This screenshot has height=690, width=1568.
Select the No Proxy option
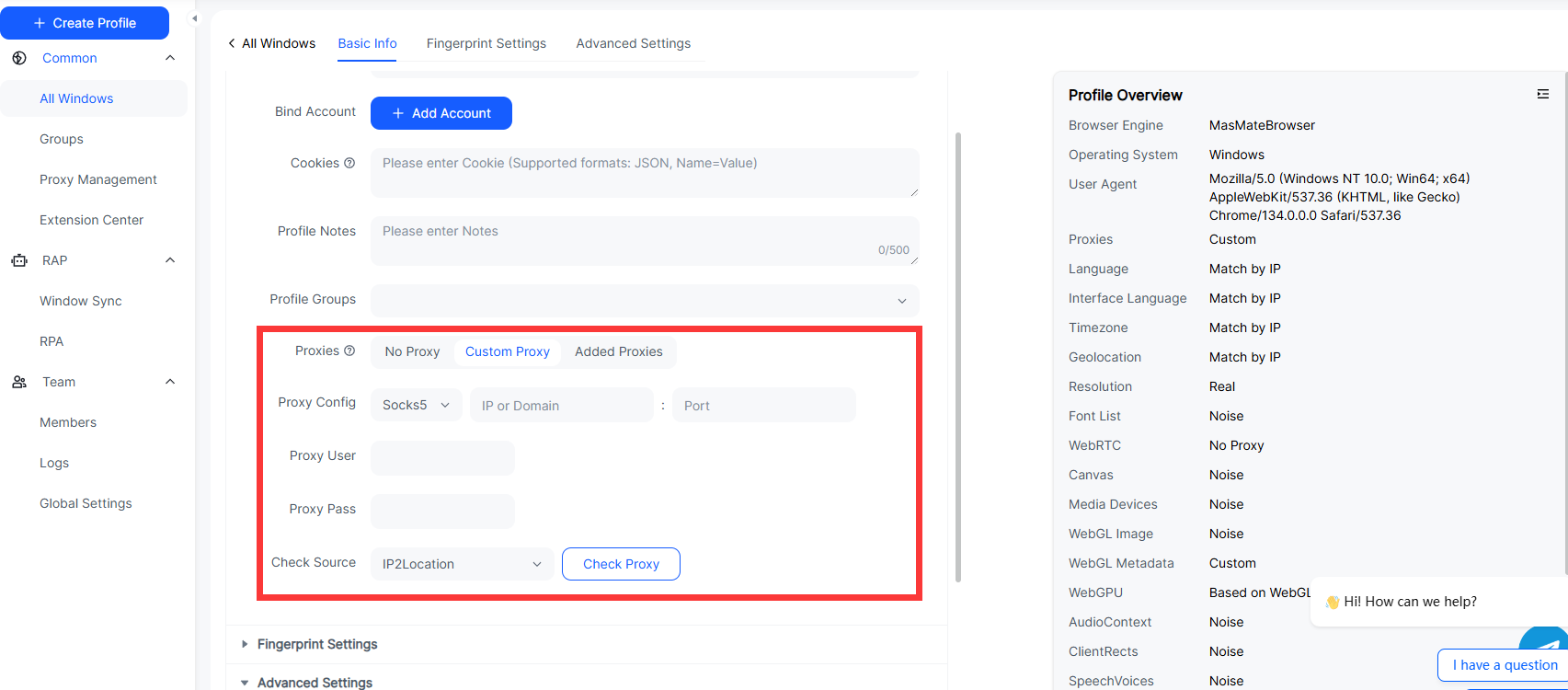(x=412, y=351)
